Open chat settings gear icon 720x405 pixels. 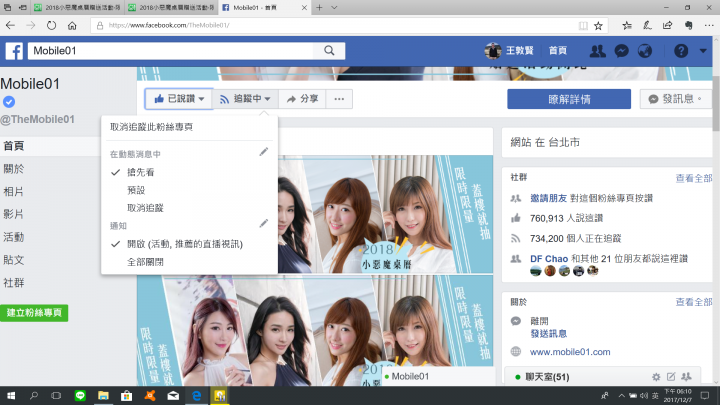pos(656,377)
